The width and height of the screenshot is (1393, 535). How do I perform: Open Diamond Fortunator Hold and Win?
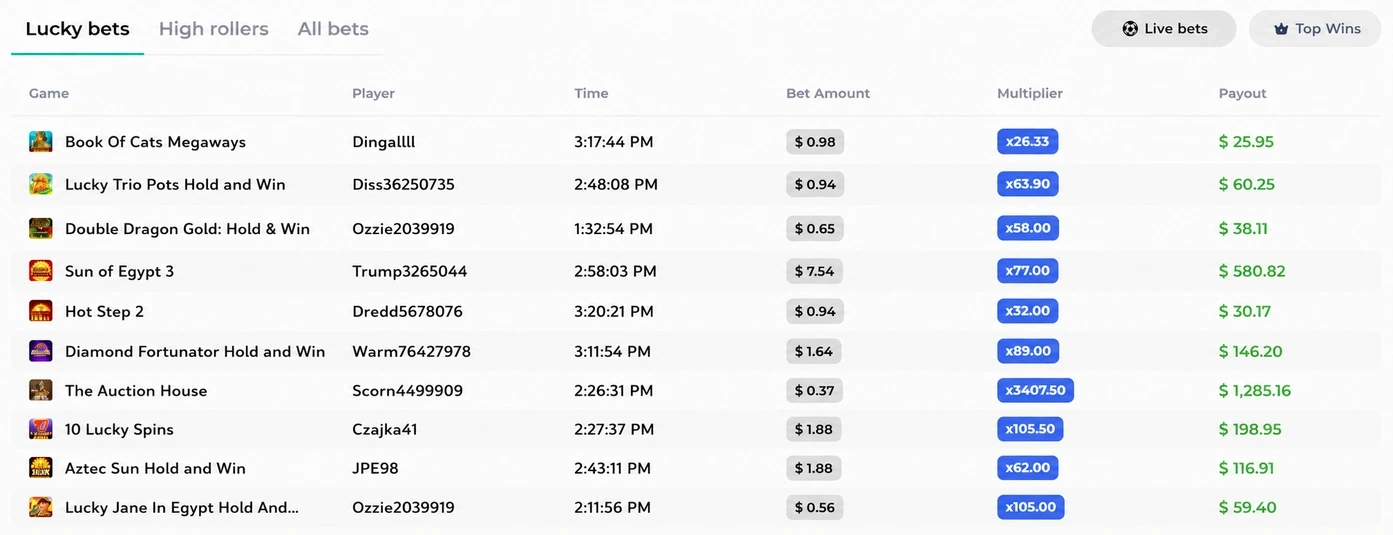[x=195, y=351]
